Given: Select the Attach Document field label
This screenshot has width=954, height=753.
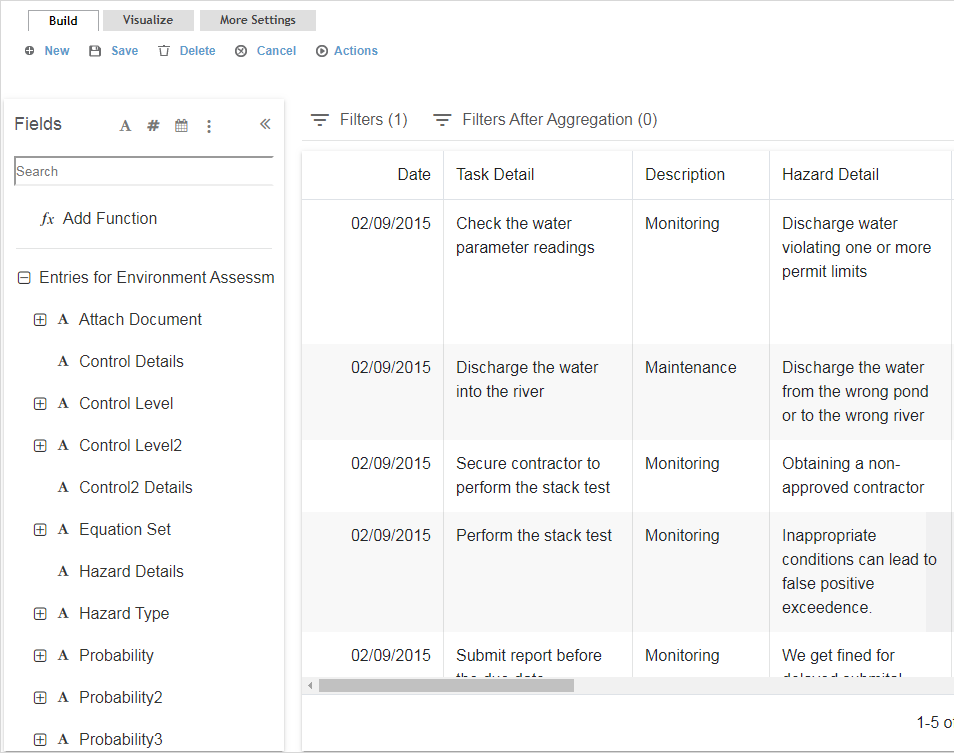Looking at the screenshot, I should (x=141, y=319).
